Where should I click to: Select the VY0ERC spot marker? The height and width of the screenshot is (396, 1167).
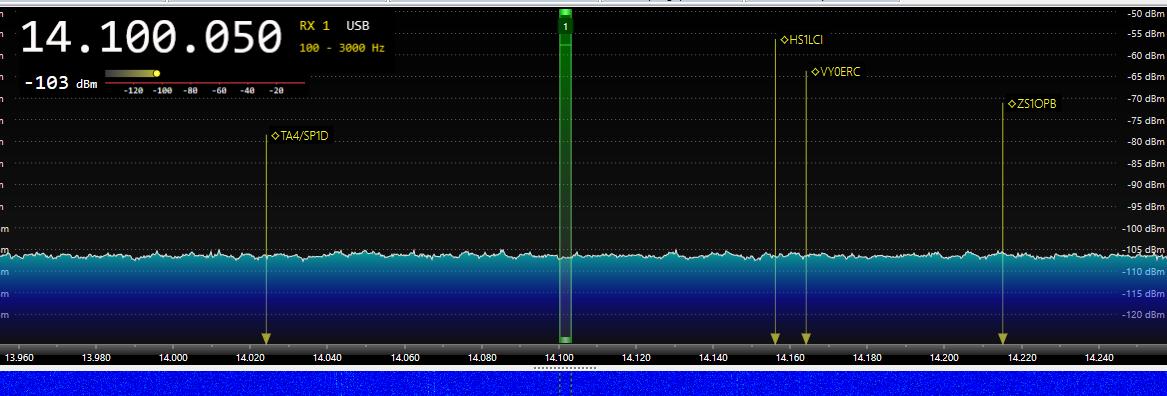(836, 72)
